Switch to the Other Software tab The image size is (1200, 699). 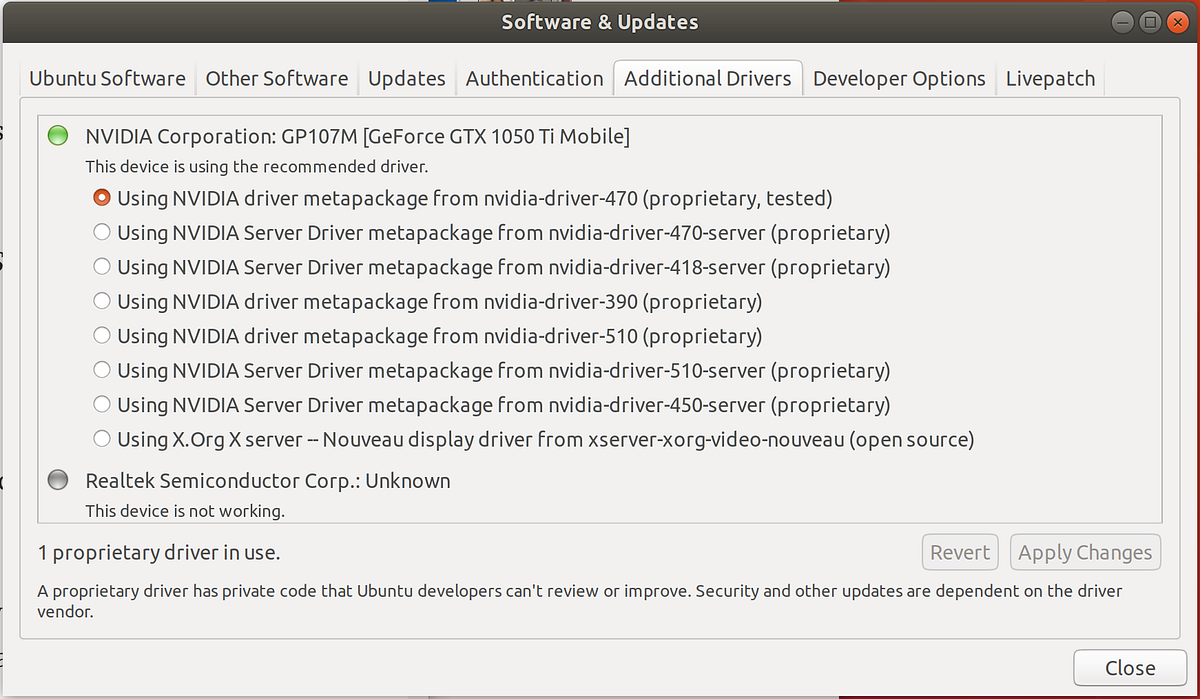276,78
